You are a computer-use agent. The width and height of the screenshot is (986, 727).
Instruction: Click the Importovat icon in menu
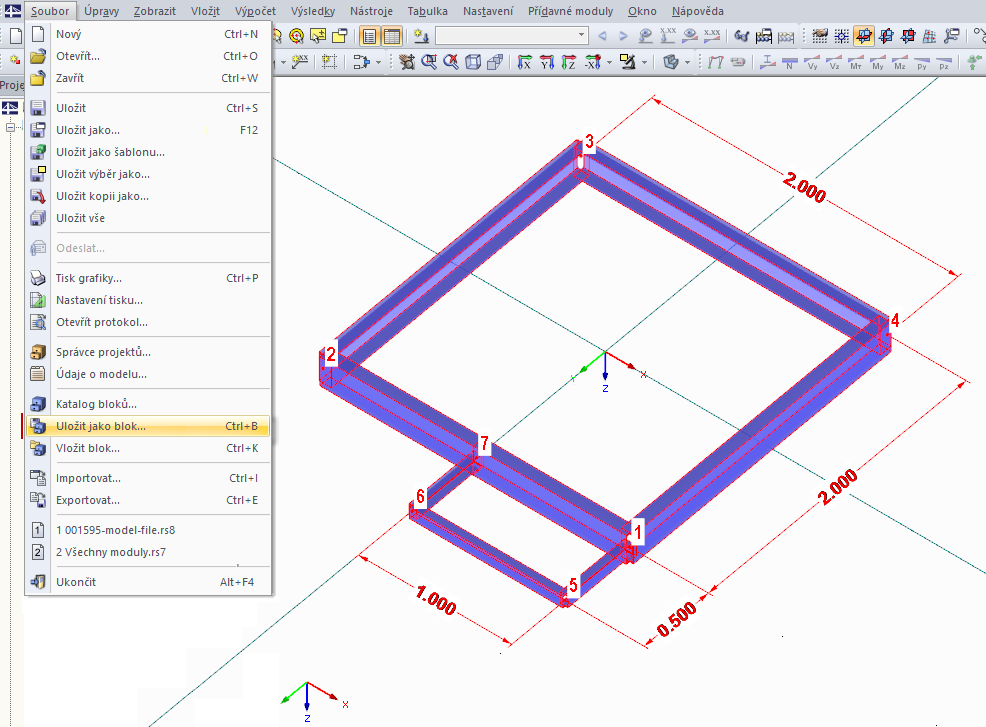click(38, 479)
